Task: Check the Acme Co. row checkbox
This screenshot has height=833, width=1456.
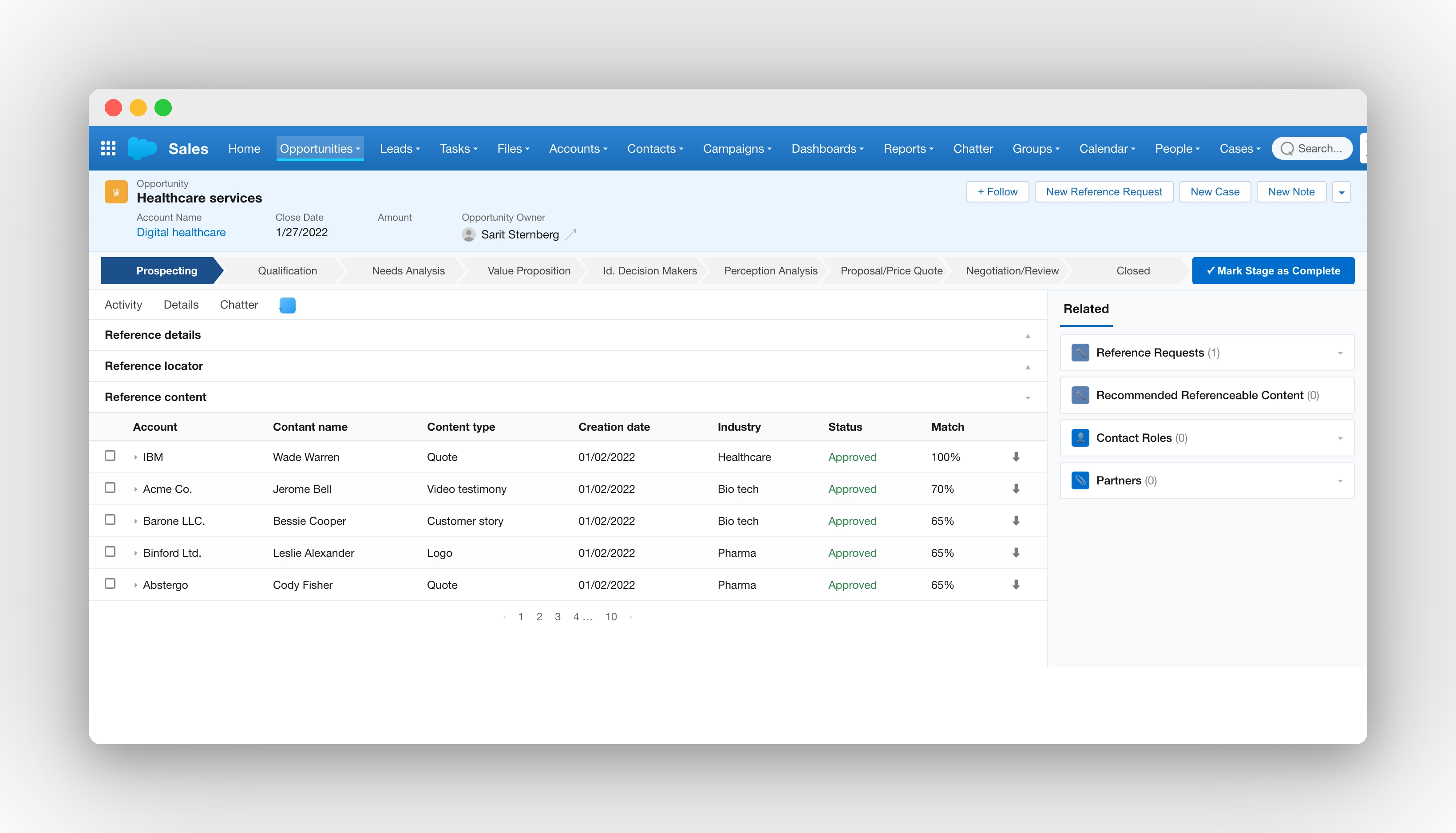Action: [x=111, y=488]
